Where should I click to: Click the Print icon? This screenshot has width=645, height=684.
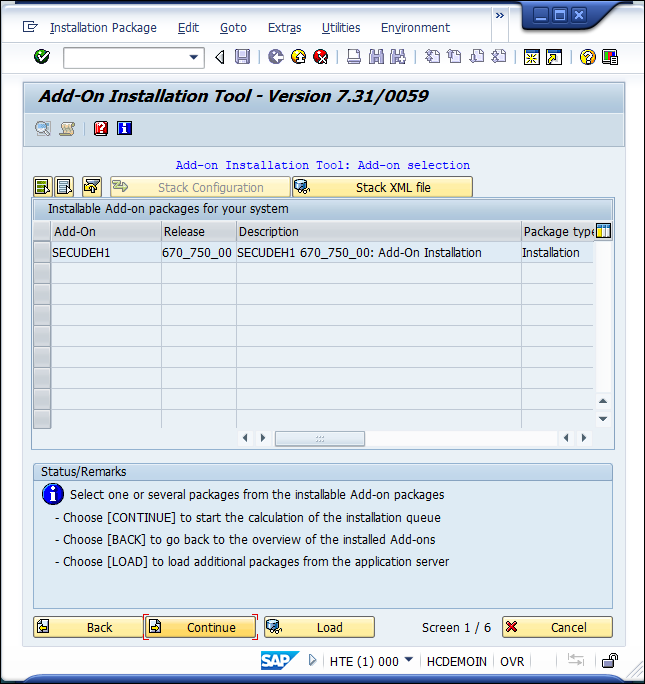354,57
